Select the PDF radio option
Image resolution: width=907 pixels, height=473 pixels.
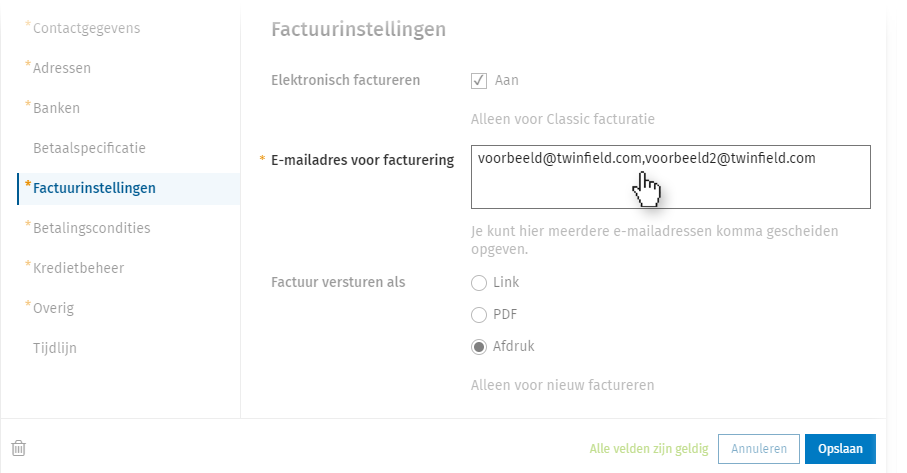point(479,315)
